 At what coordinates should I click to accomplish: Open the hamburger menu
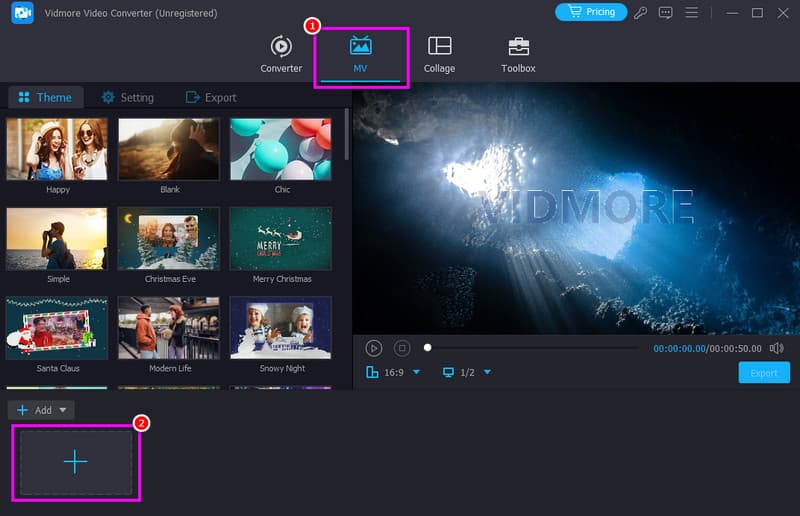coord(691,12)
